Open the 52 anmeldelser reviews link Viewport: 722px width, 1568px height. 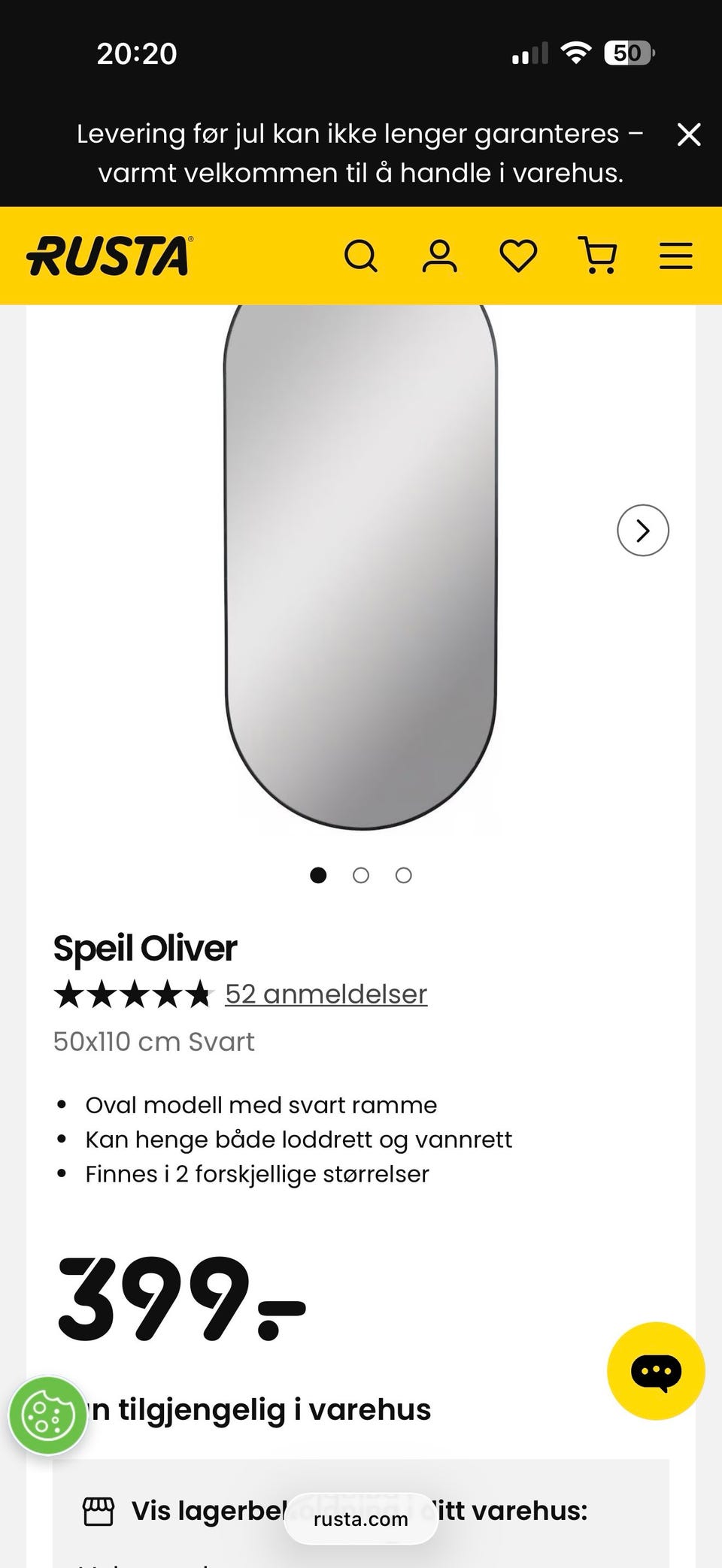[x=326, y=994]
